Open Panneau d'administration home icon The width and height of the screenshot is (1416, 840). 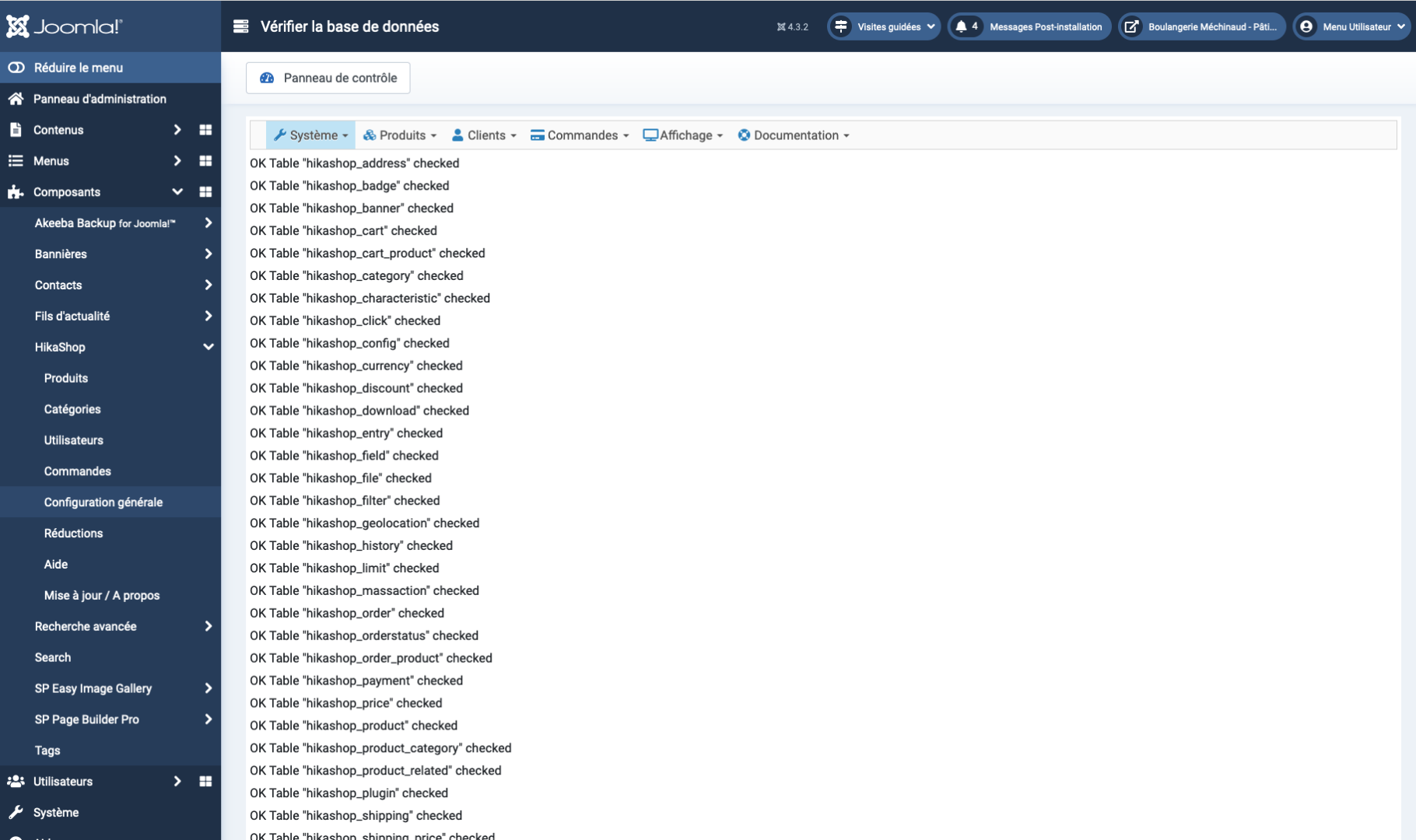16,99
